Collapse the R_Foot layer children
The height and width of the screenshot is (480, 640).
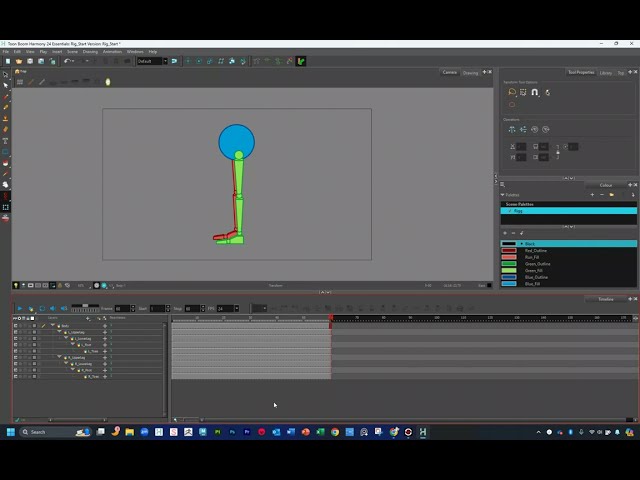(73, 370)
